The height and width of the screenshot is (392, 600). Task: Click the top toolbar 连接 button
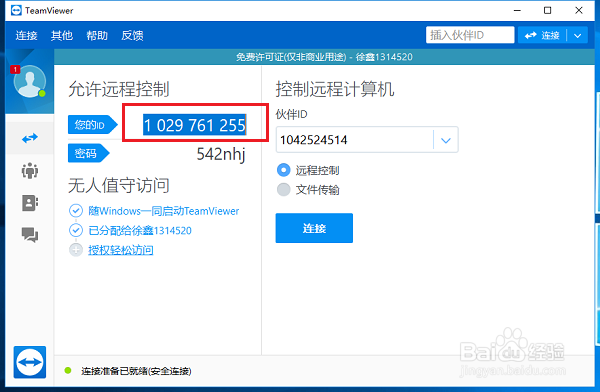pyautogui.click(x=542, y=36)
